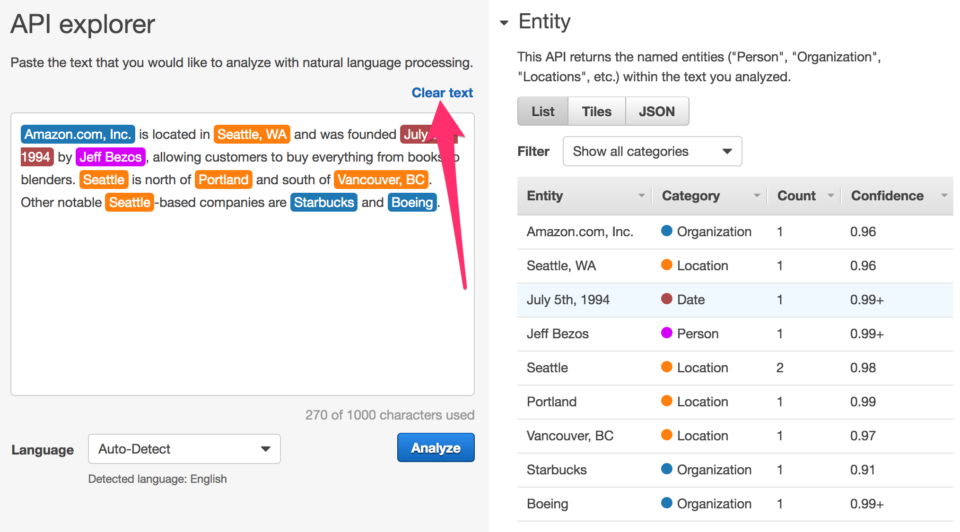Click Organization dot in Starbucks row
The height and width of the screenshot is (532, 960).
(x=667, y=469)
